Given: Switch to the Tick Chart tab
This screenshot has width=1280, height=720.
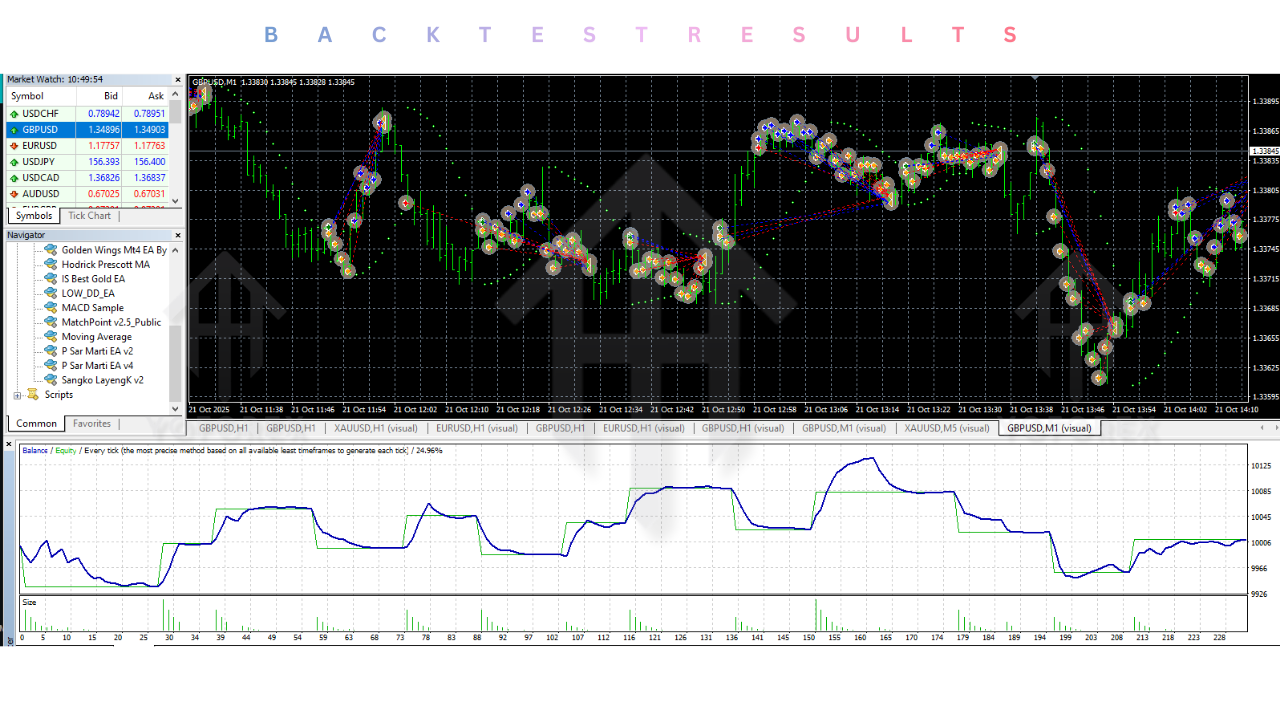Looking at the screenshot, I should (x=89, y=216).
